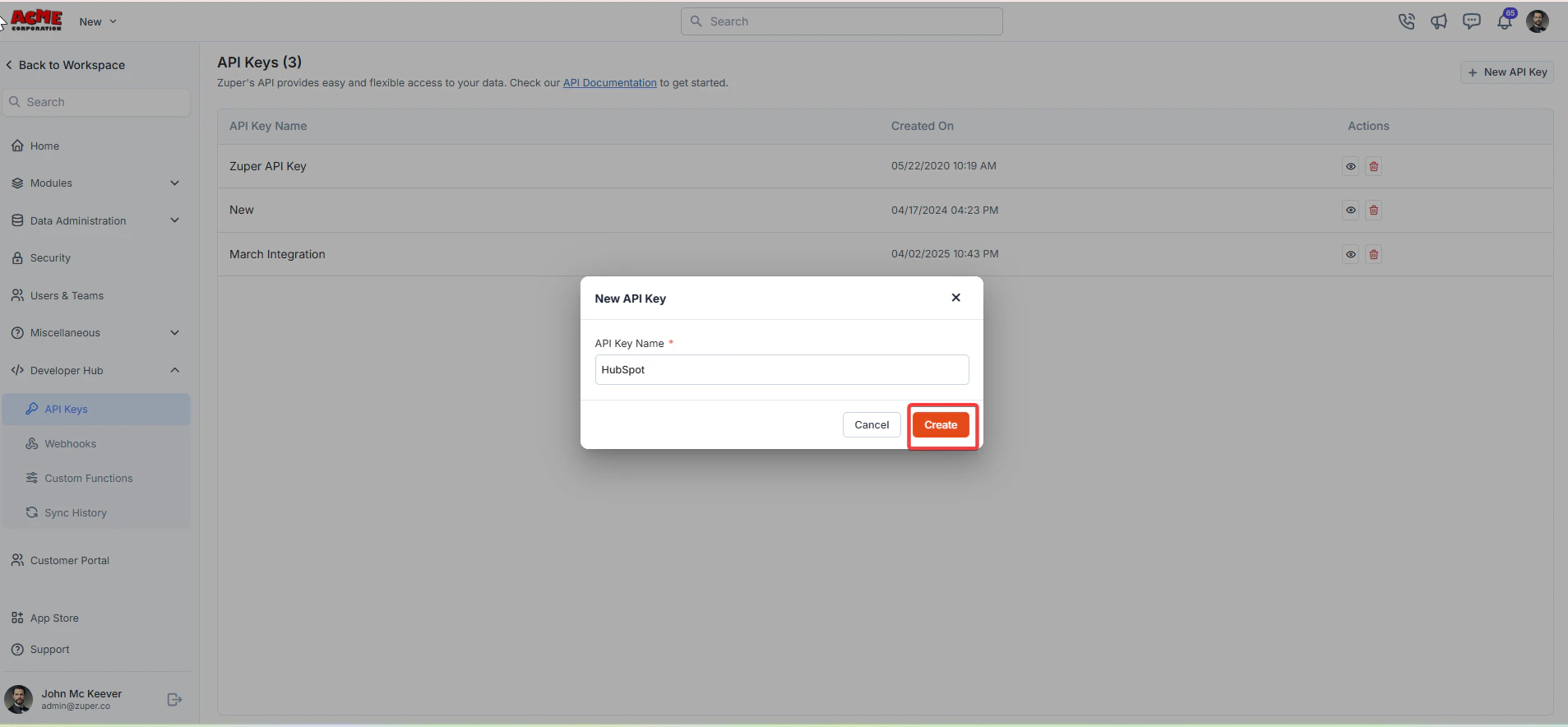The height and width of the screenshot is (727, 1568).
Task: Click the API Keys key icon
Action: 32,409
